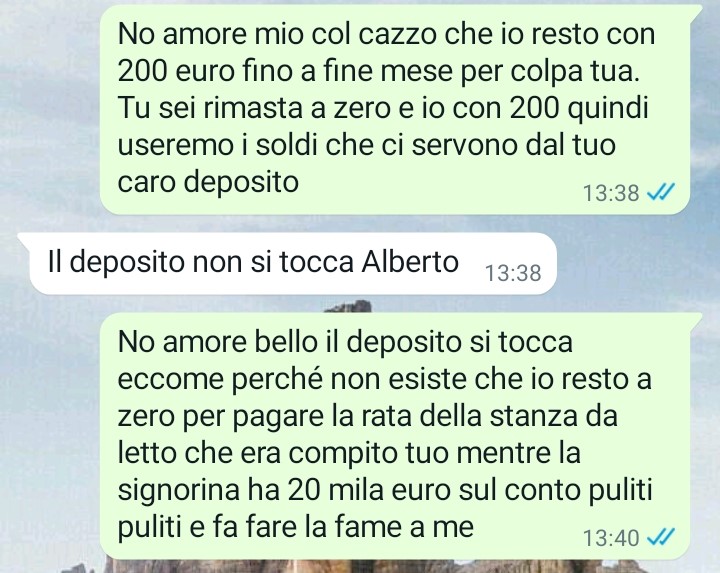Click the line "letto che era compito tuo"

pos(349,453)
